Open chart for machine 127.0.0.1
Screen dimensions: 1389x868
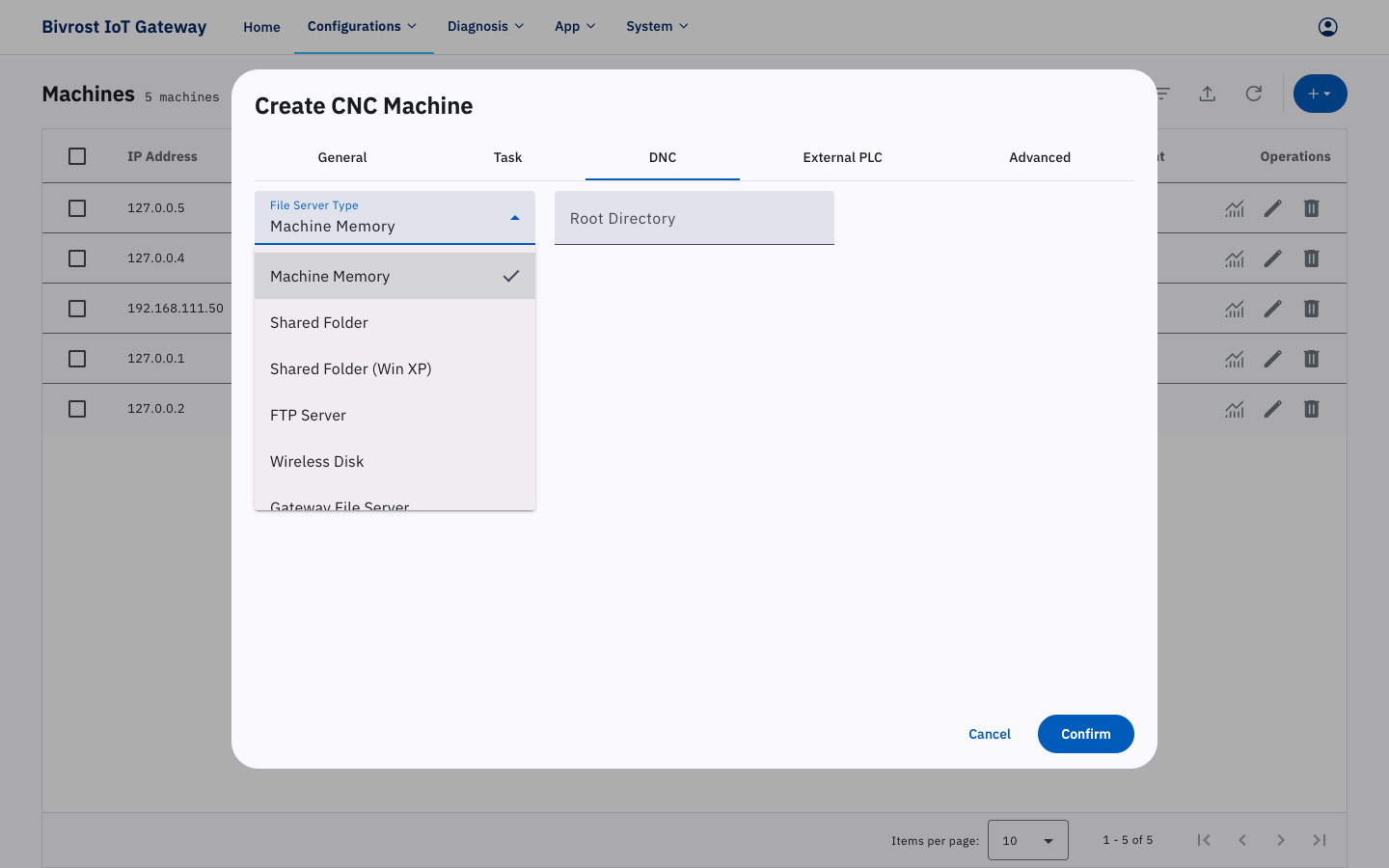(1235, 359)
